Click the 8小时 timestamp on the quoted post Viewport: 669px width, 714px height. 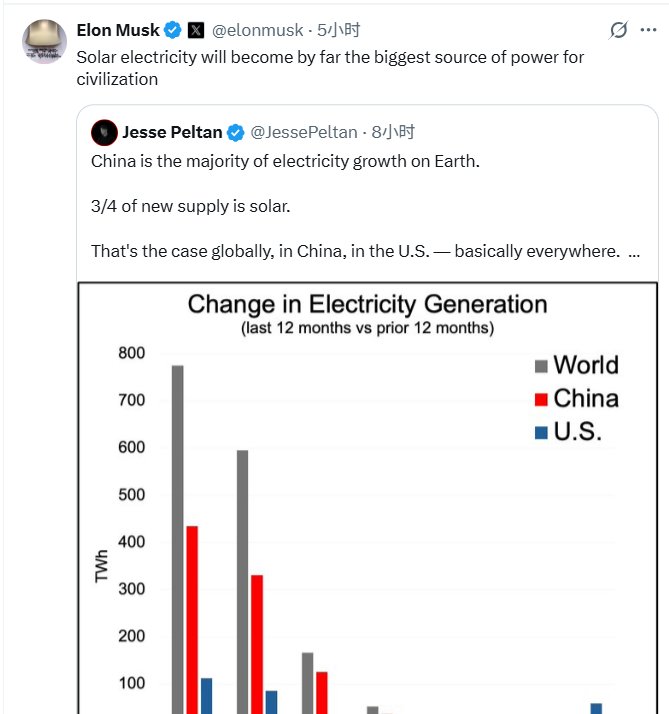click(x=394, y=132)
